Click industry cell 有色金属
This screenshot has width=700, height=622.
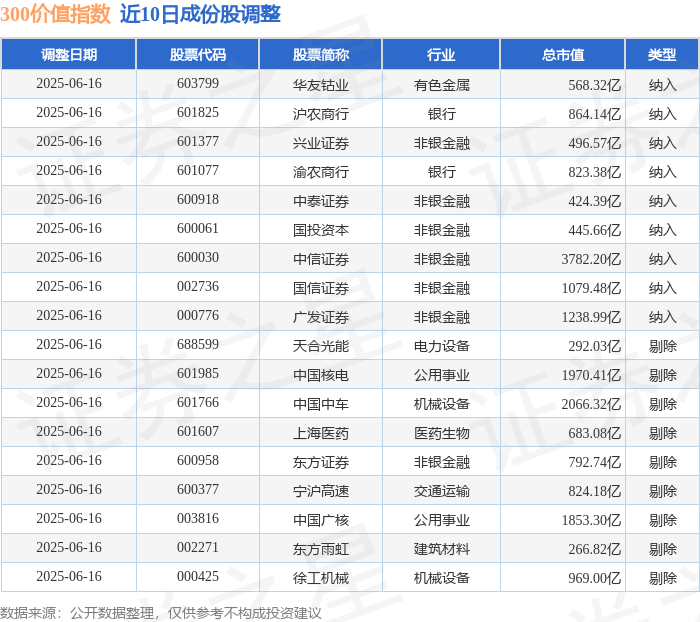[442, 85]
